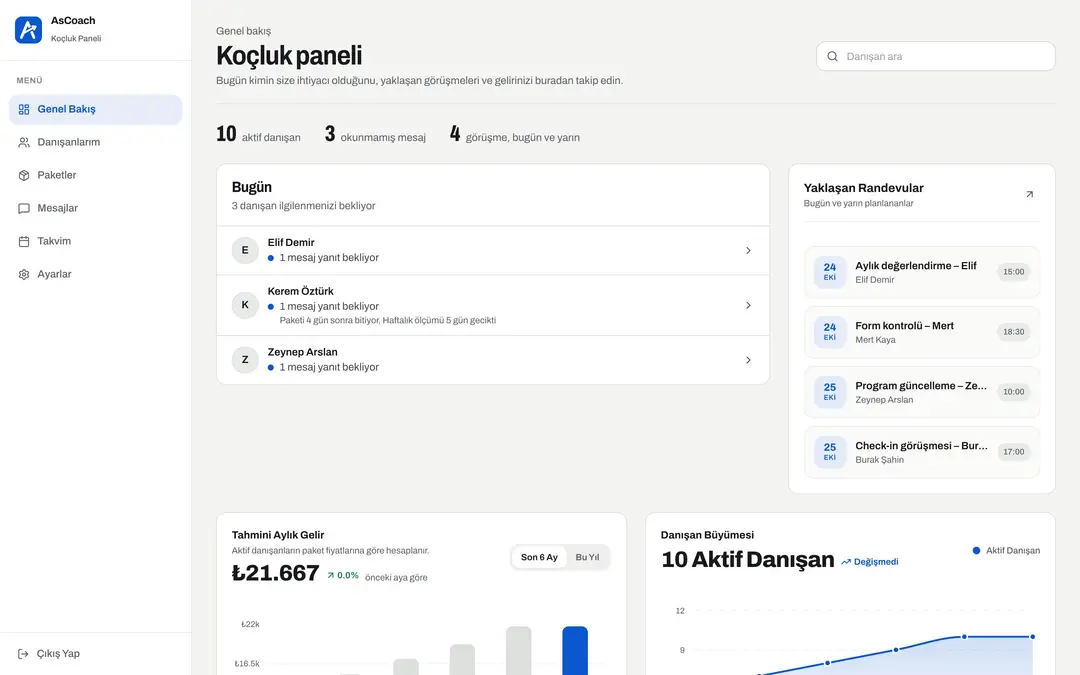
Task: Click the 24 EKİ badge for Aylık değerlendirme
Action: click(x=830, y=272)
